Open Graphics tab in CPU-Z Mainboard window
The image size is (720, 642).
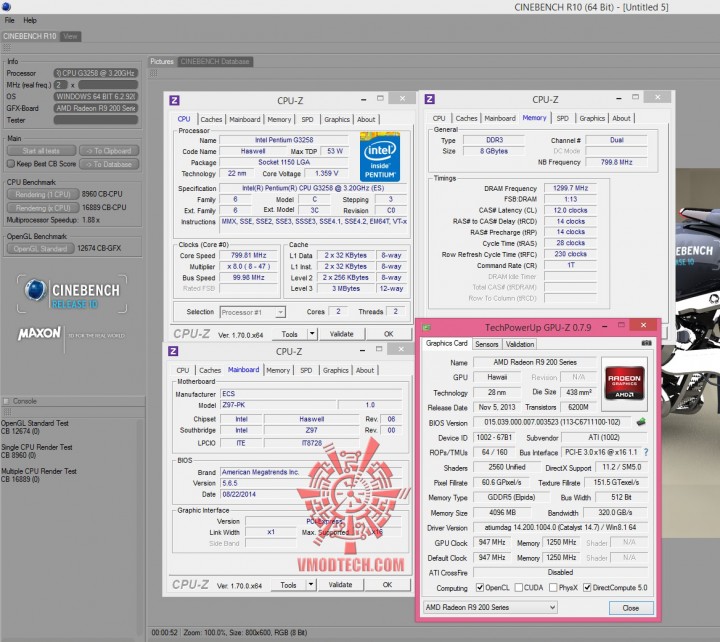[x=336, y=370]
